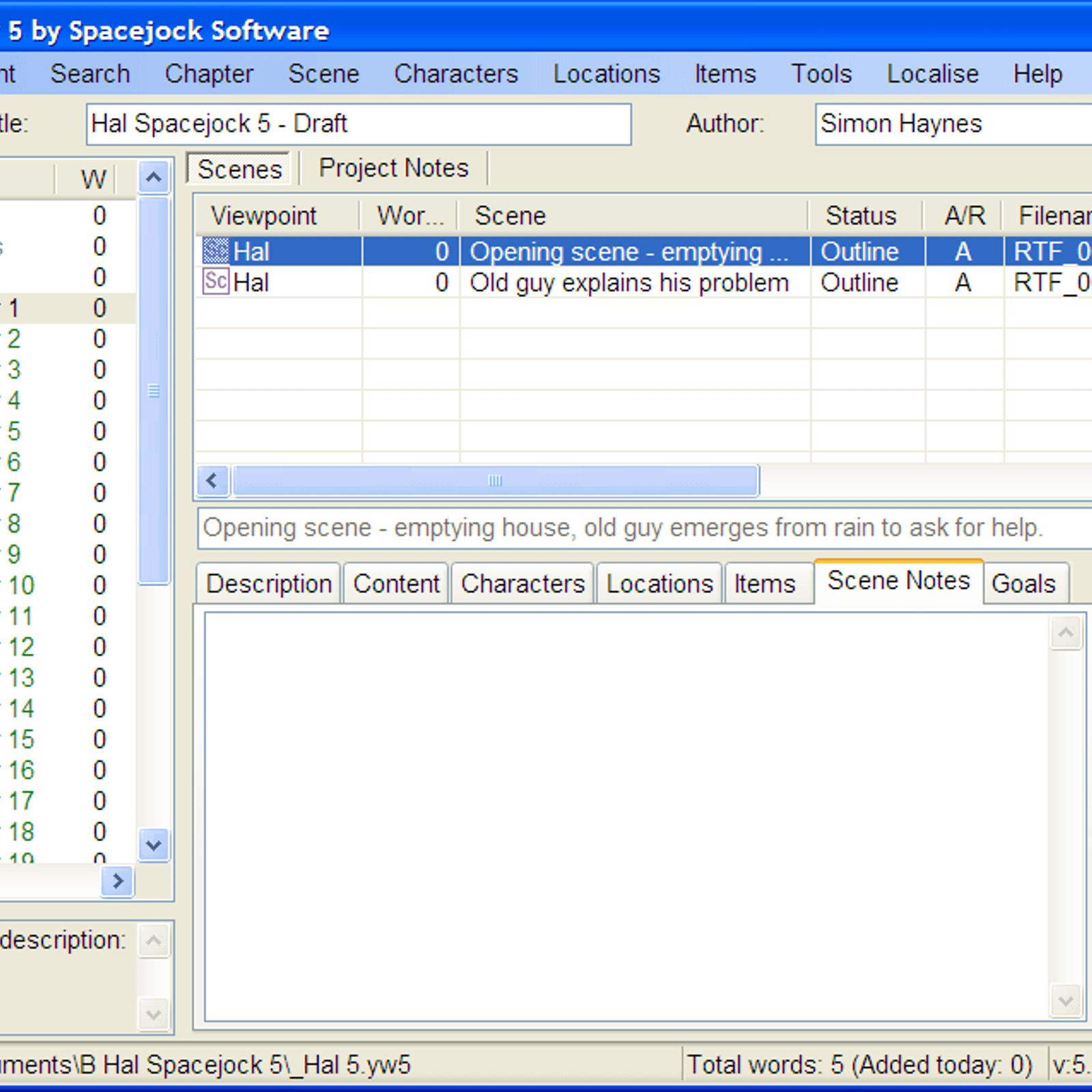Click up arrow of description box scrollbar
Viewport: 1092px width, 1092px height.
(154, 941)
